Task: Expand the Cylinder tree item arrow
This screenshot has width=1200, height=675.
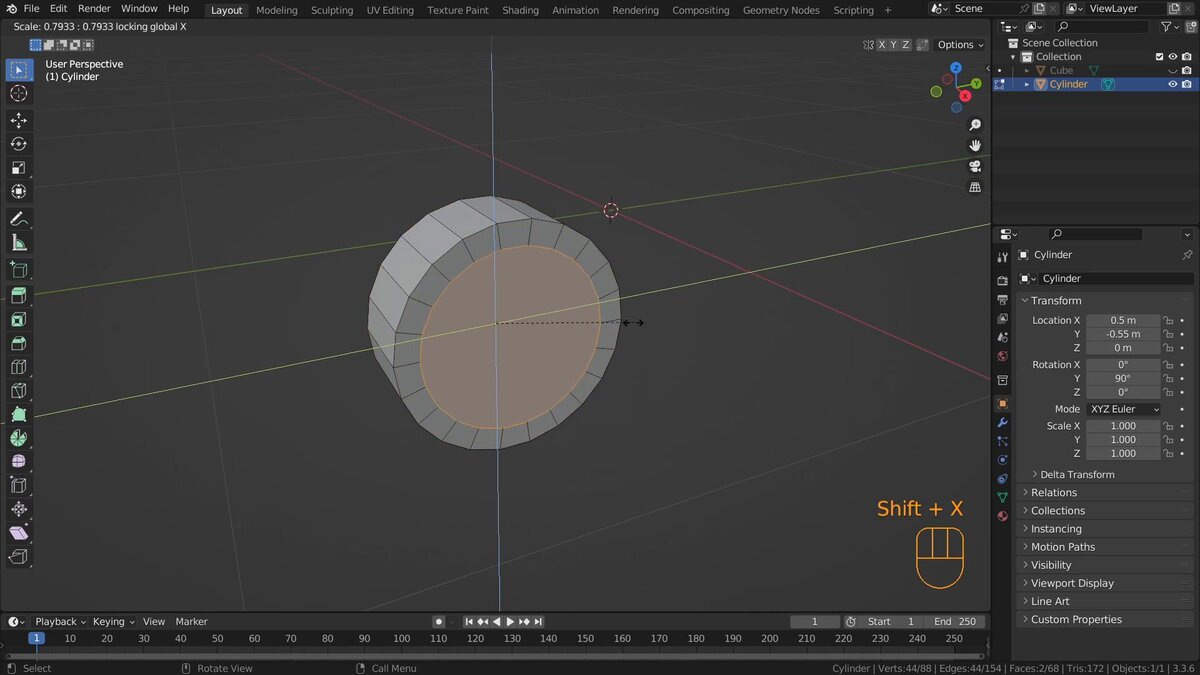Action: coord(1027,84)
